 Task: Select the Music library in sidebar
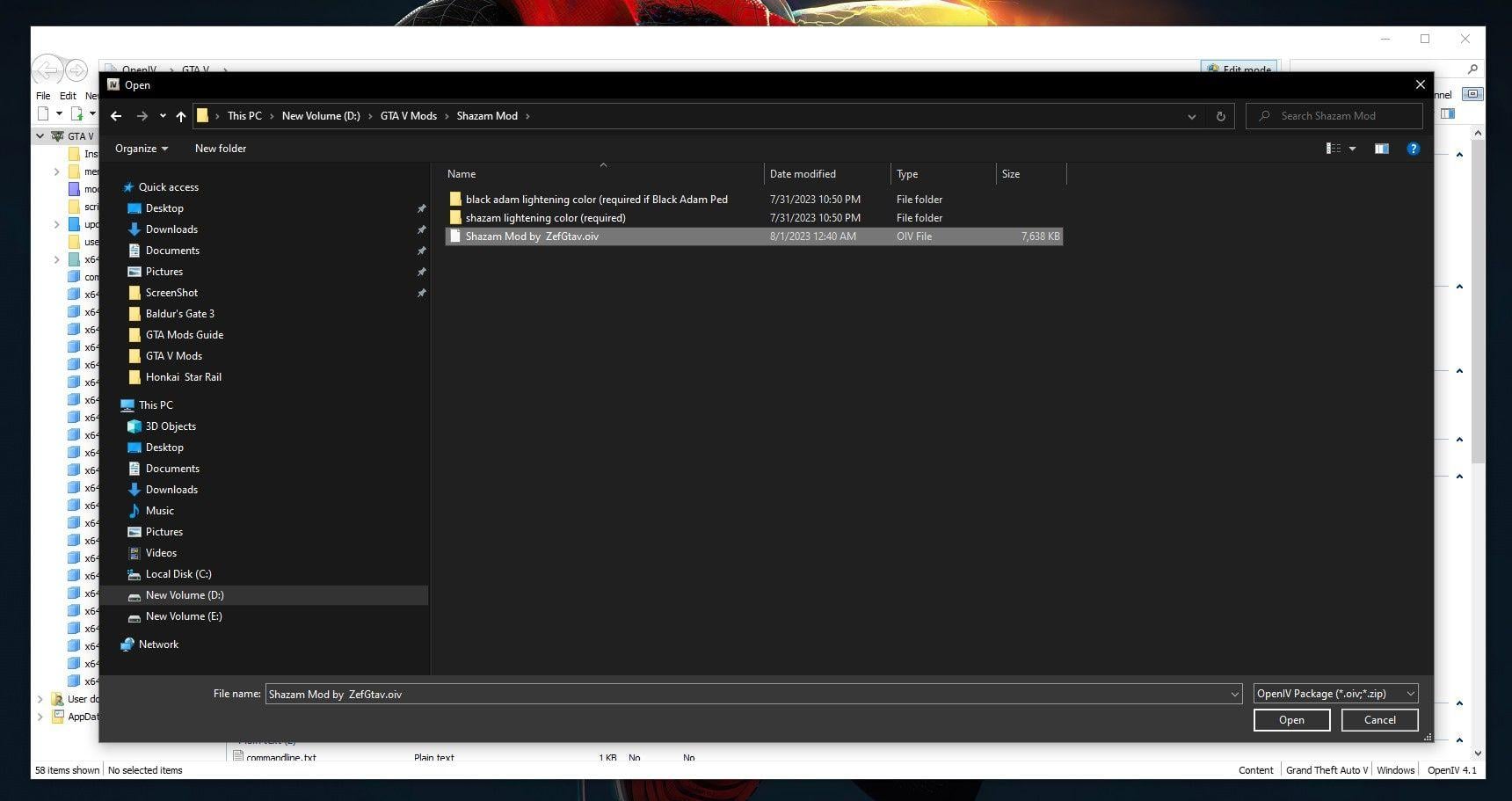click(159, 511)
